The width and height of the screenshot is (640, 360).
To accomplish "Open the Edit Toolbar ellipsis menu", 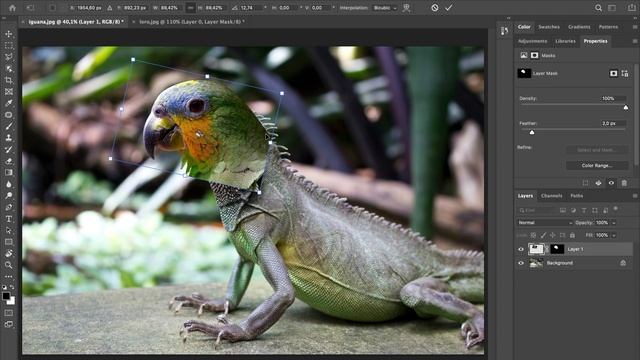I will 9,276.
